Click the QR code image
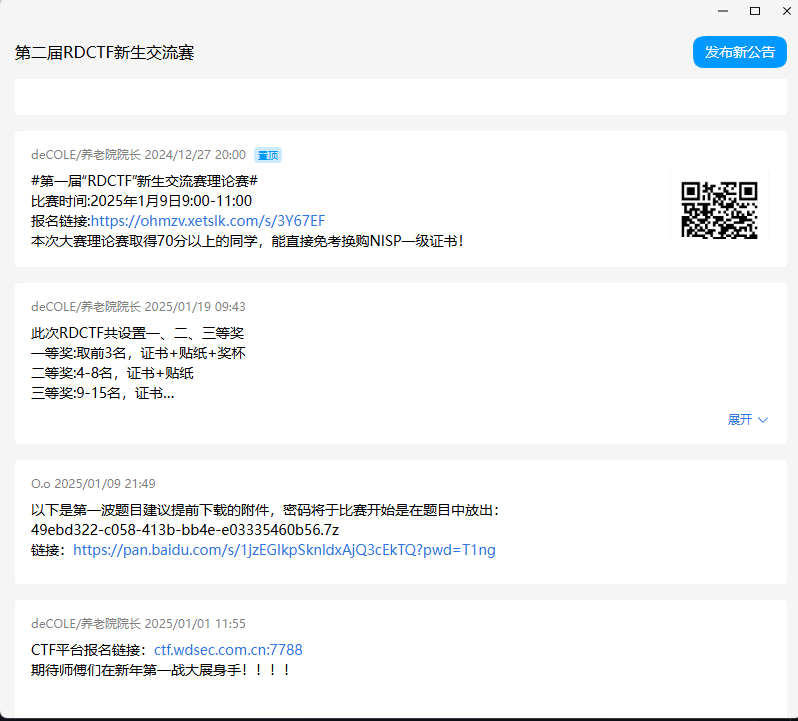Image resolution: width=798 pixels, height=721 pixels. 719,210
